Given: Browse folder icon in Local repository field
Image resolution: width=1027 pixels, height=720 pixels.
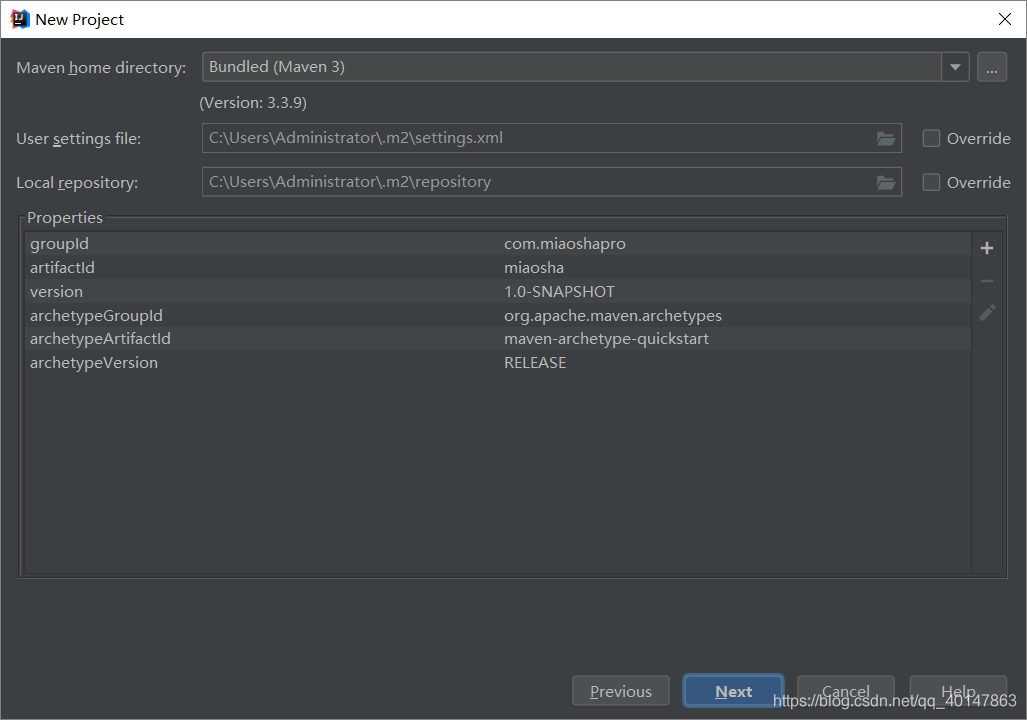Looking at the screenshot, I should point(886,182).
